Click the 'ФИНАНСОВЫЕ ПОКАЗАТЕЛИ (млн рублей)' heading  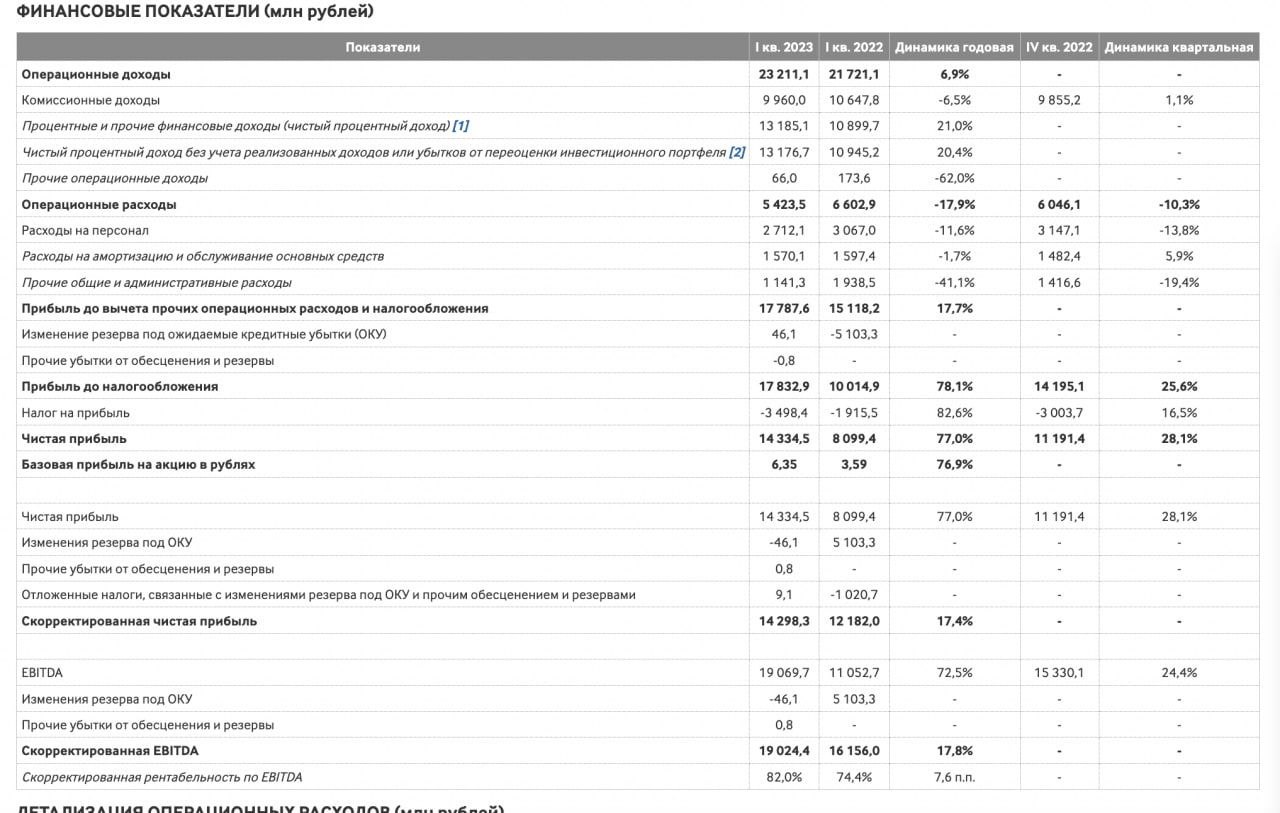196,11
